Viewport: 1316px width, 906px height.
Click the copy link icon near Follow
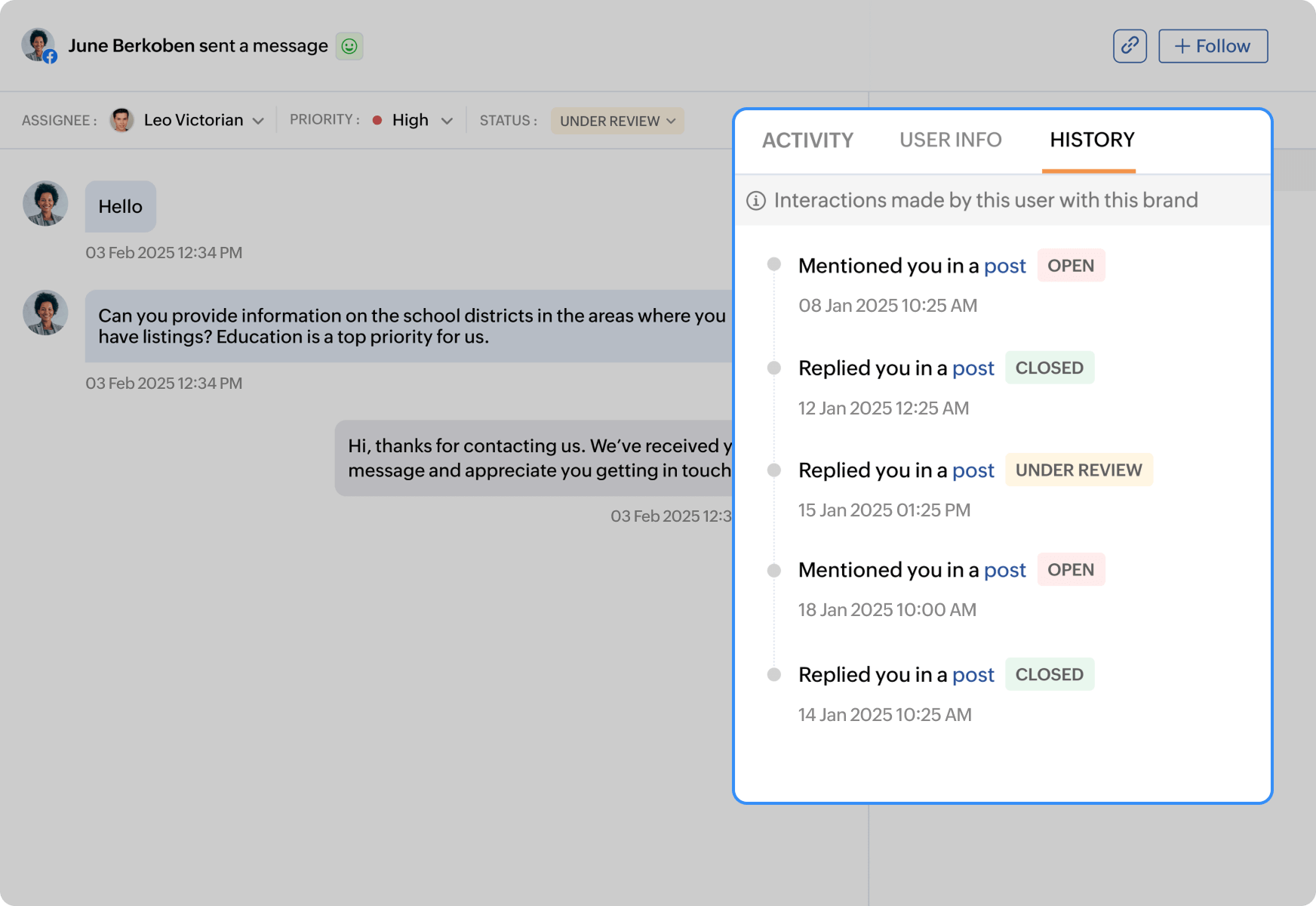coord(1130,45)
